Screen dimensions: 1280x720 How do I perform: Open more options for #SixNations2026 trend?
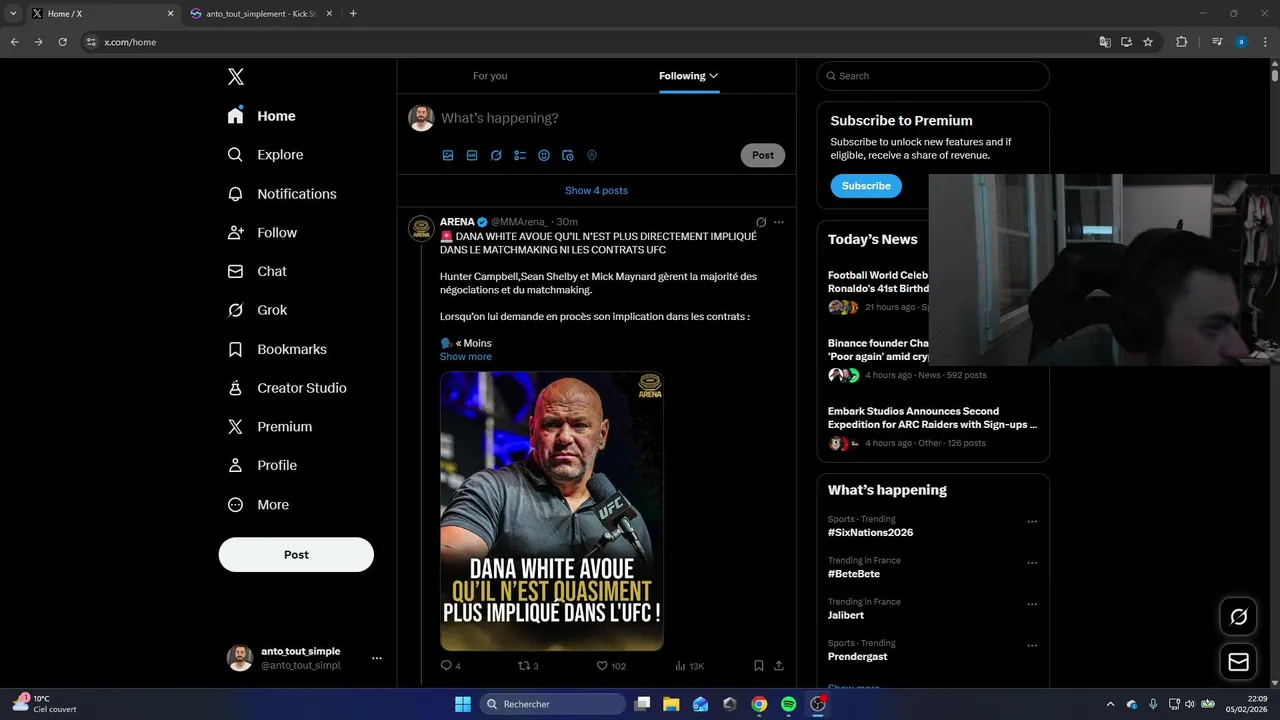click(x=1032, y=522)
